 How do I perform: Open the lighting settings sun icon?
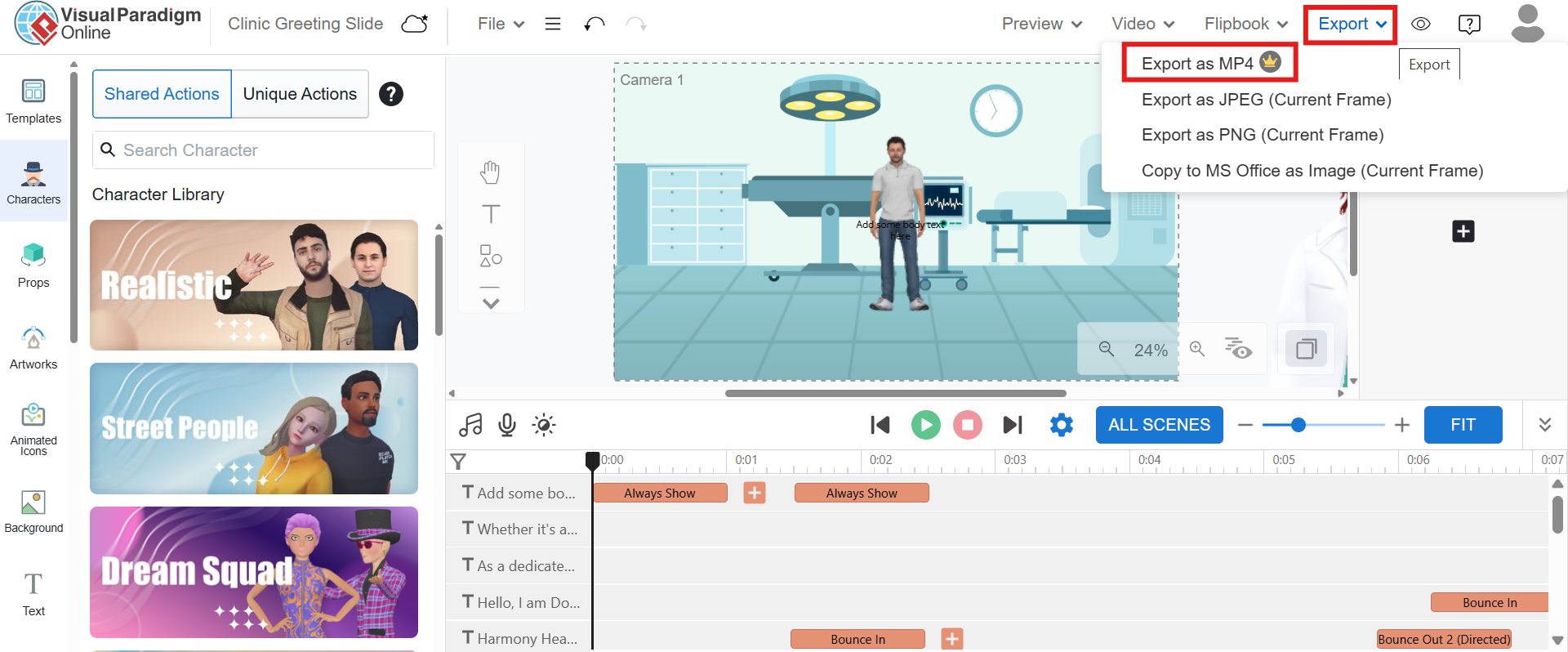point(544,425)
